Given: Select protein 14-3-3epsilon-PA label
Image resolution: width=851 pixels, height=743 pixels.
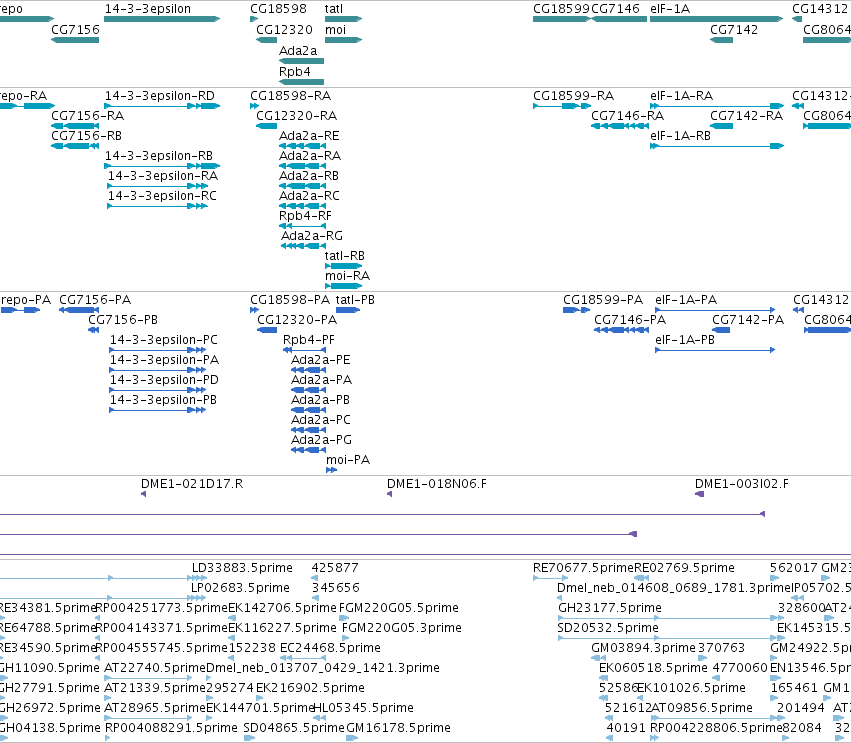Looking at the screenshot, I should 164,360.
